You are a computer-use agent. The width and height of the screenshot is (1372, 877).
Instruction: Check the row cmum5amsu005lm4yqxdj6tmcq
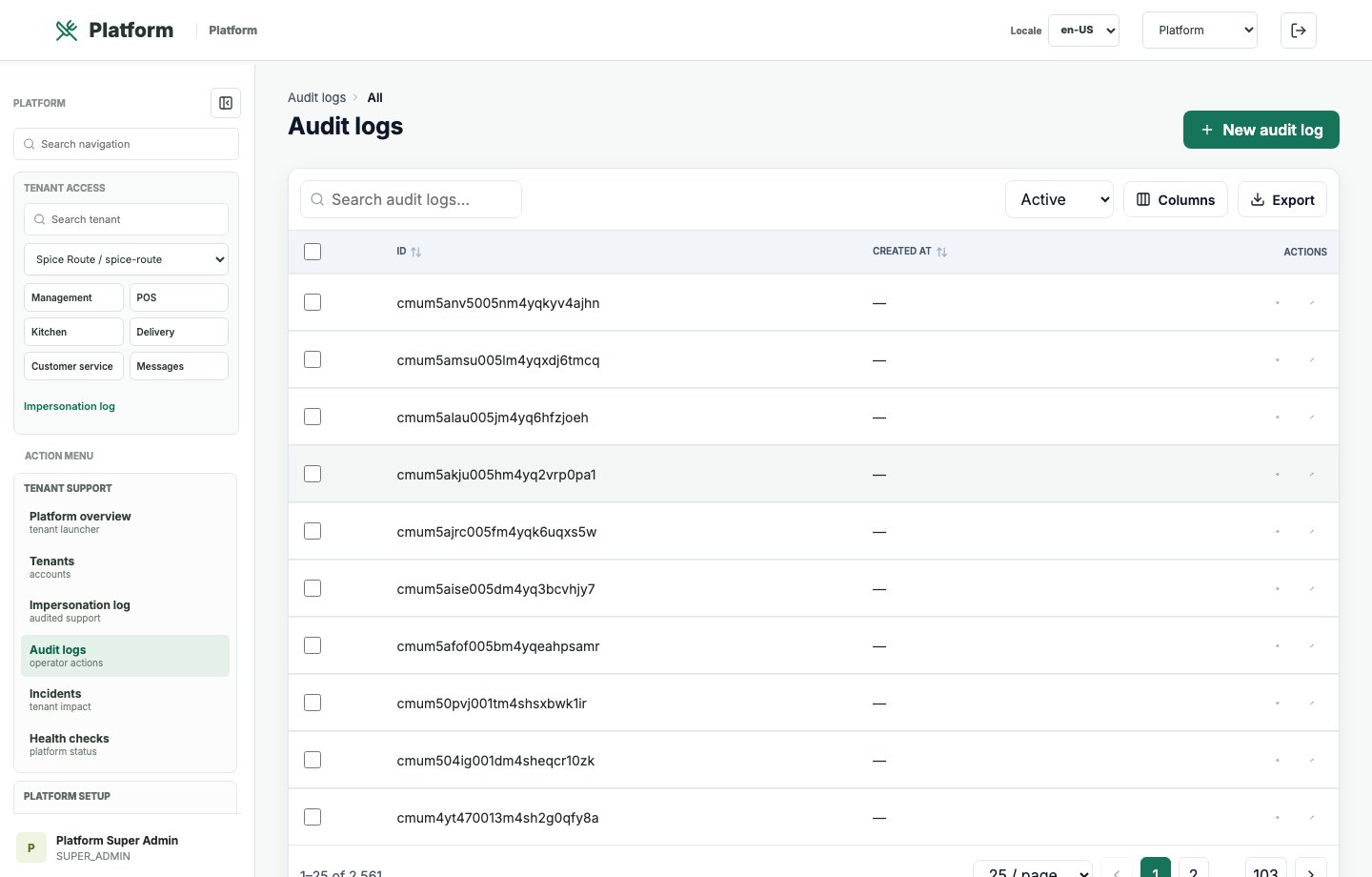click(313, 359)
